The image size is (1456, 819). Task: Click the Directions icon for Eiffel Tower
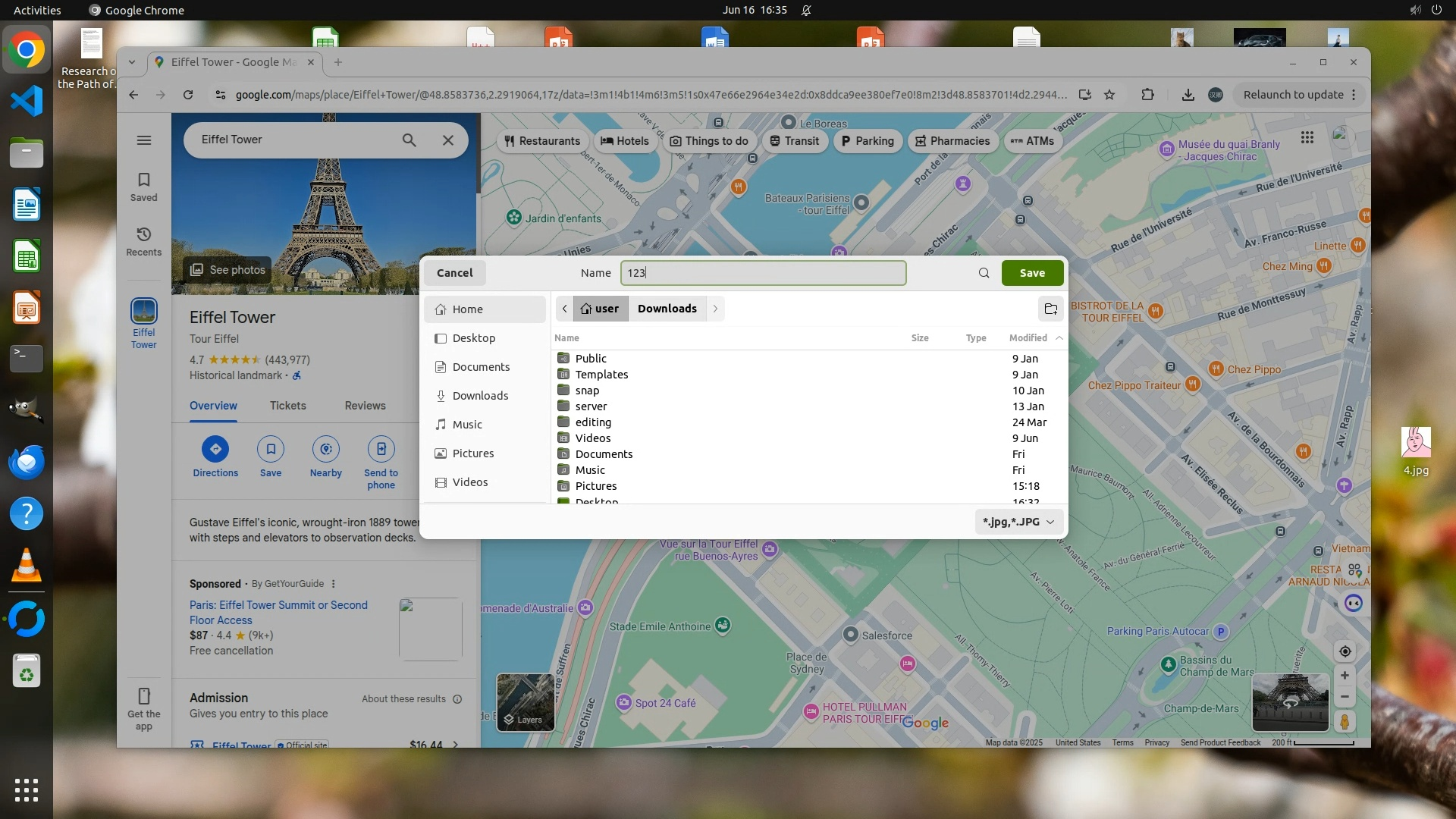[215, 450]
